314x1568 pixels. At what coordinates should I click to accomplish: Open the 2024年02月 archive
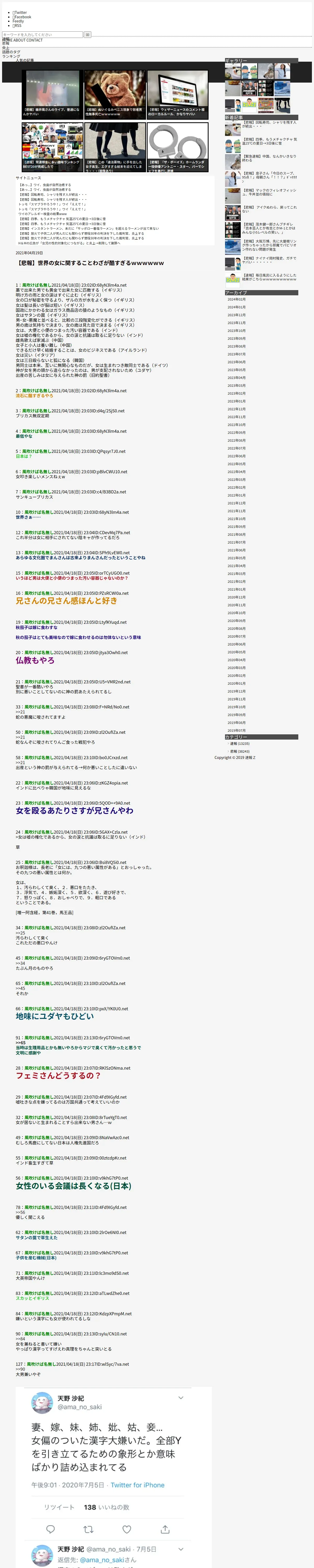pos(237,299)
